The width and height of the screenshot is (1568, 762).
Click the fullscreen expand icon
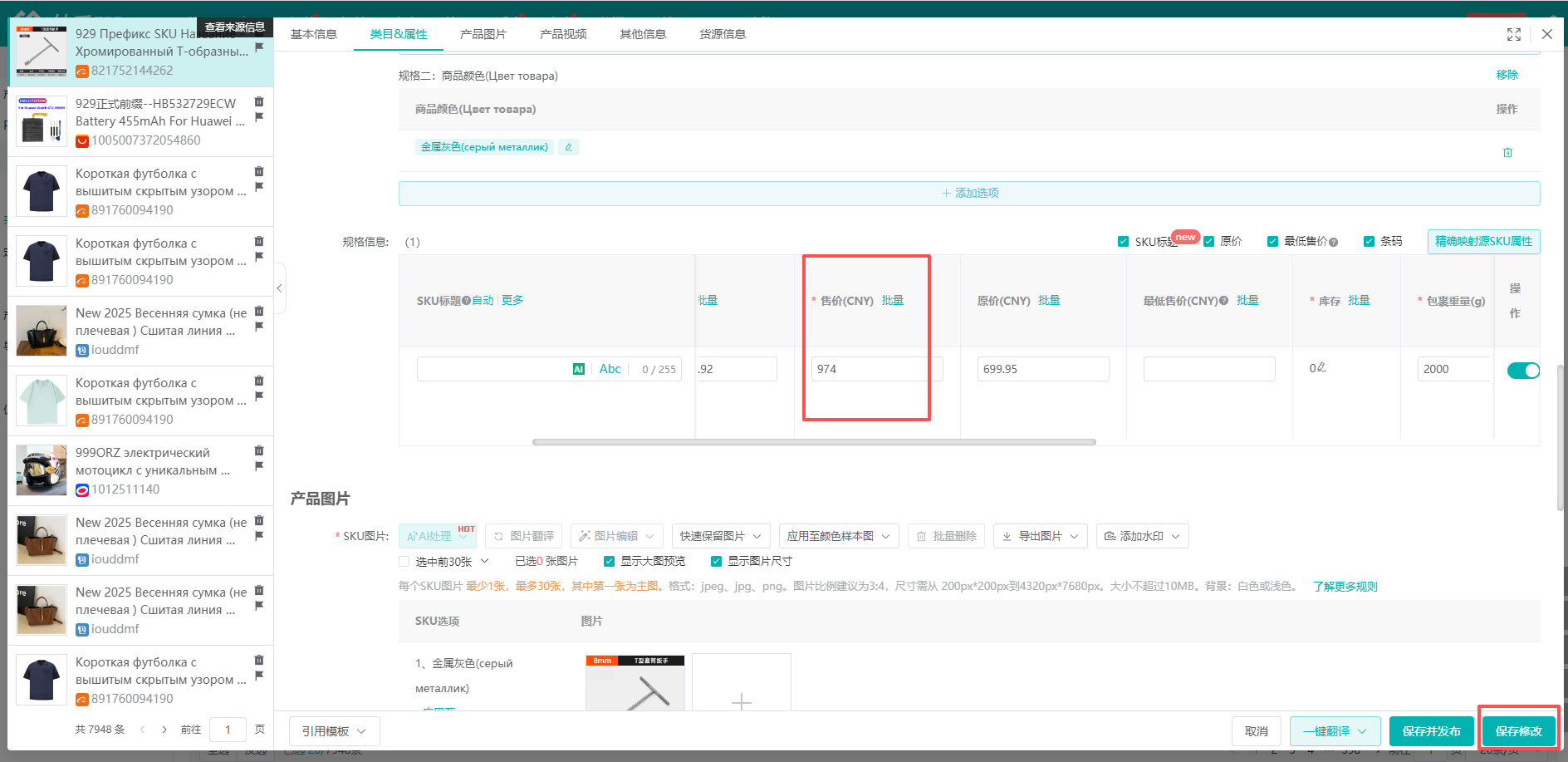point(1513,34)
